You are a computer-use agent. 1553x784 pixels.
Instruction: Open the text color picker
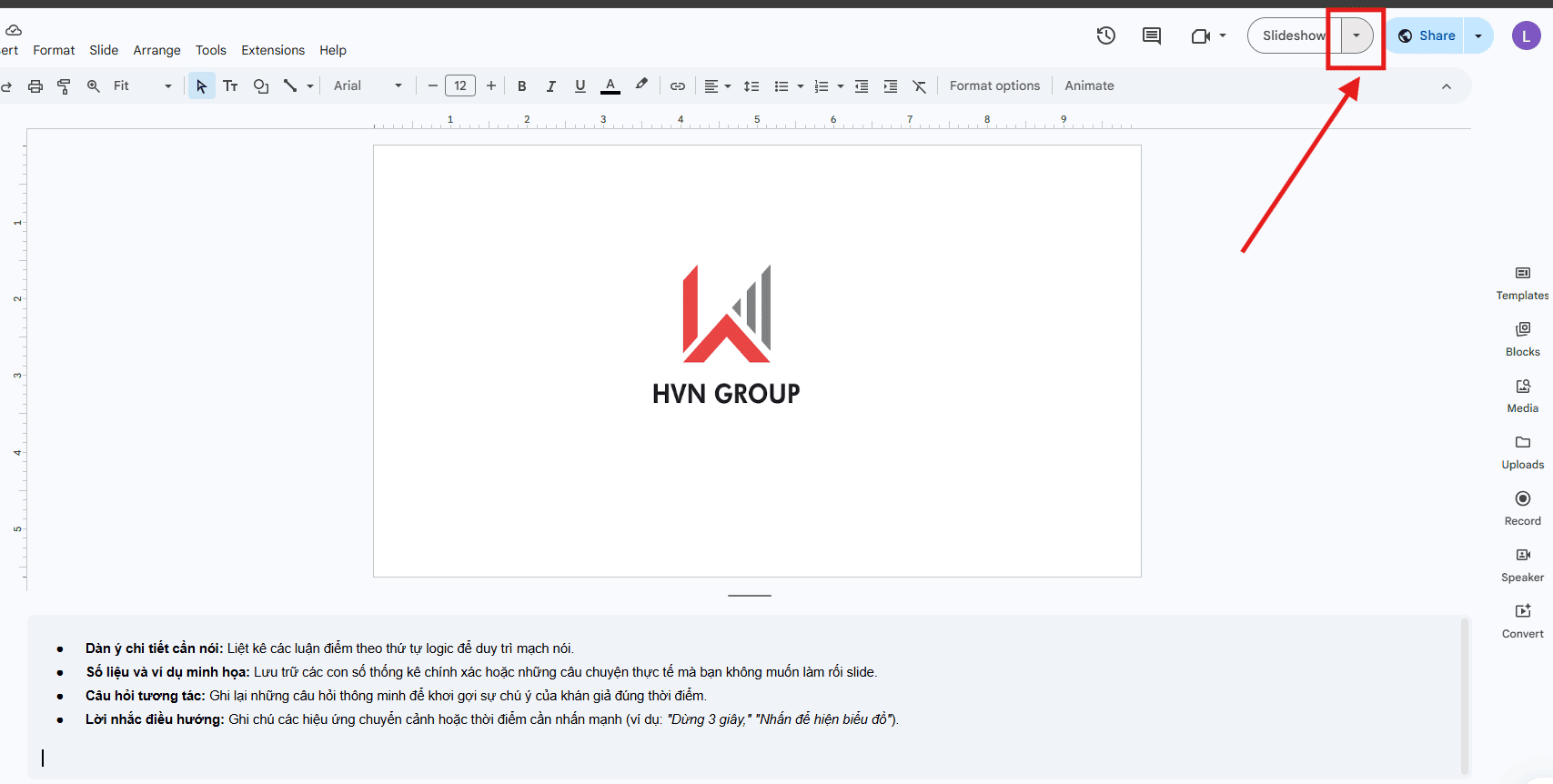[x=610, y=85]
